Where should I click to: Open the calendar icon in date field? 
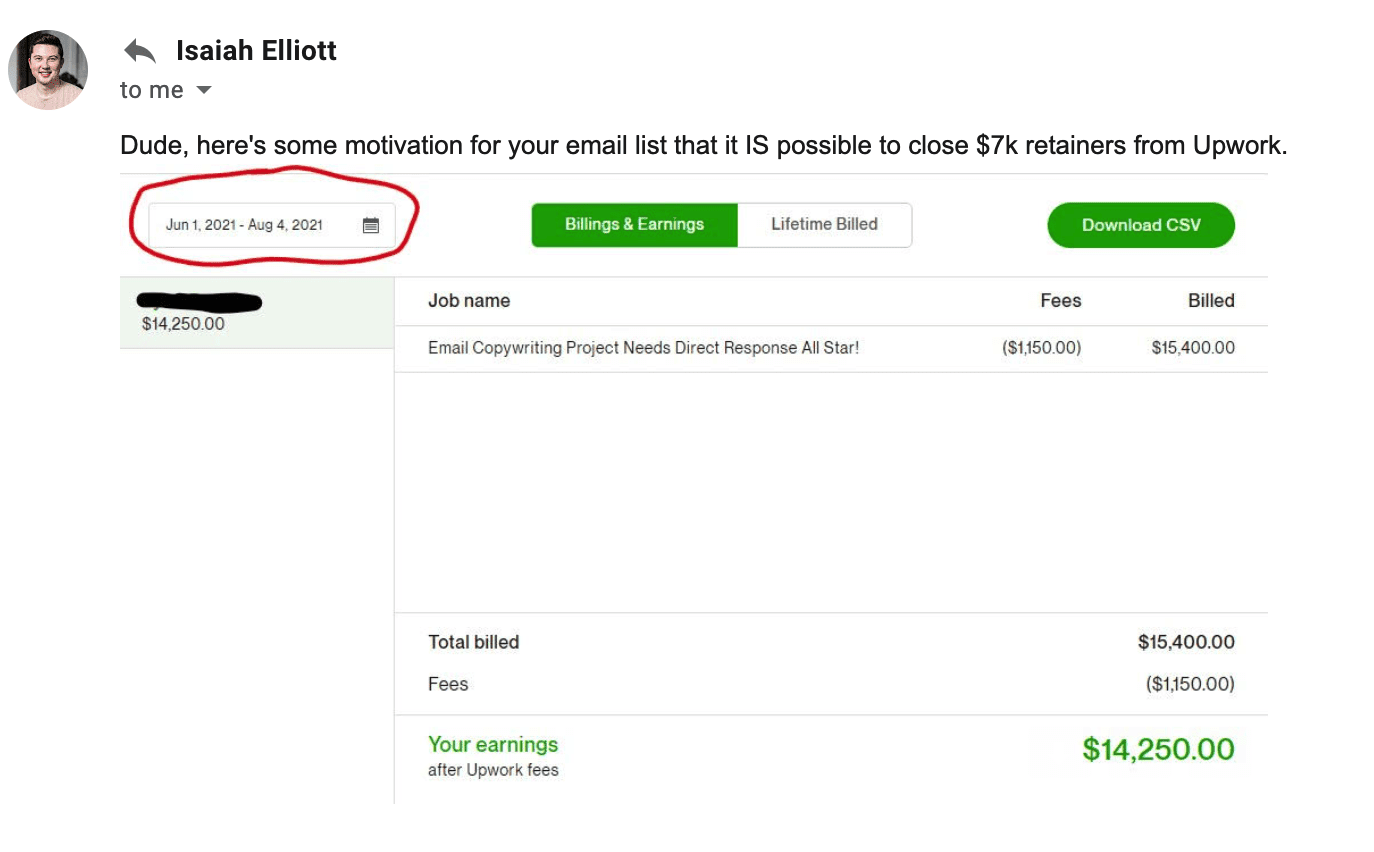(x=370, y=225)
